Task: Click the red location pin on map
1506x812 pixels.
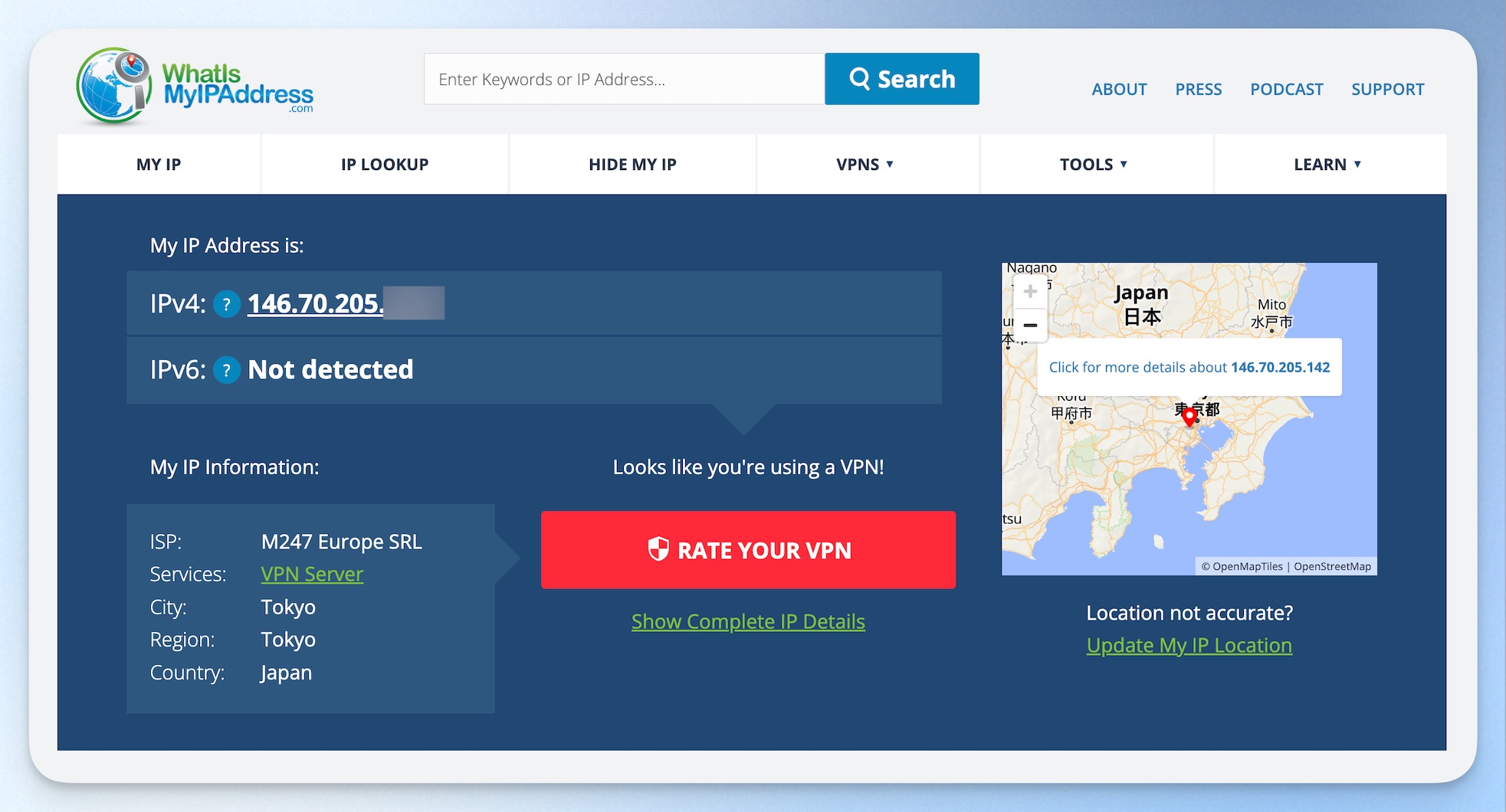Action: (1189, 417)
